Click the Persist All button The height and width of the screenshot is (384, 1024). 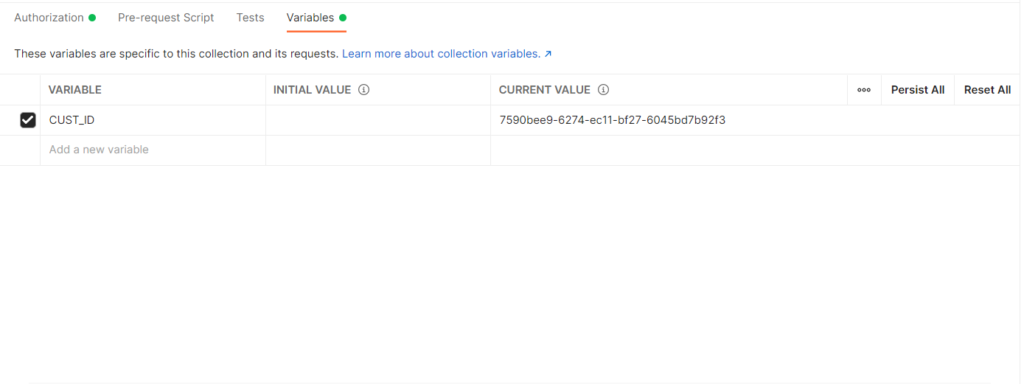(918, 90)
